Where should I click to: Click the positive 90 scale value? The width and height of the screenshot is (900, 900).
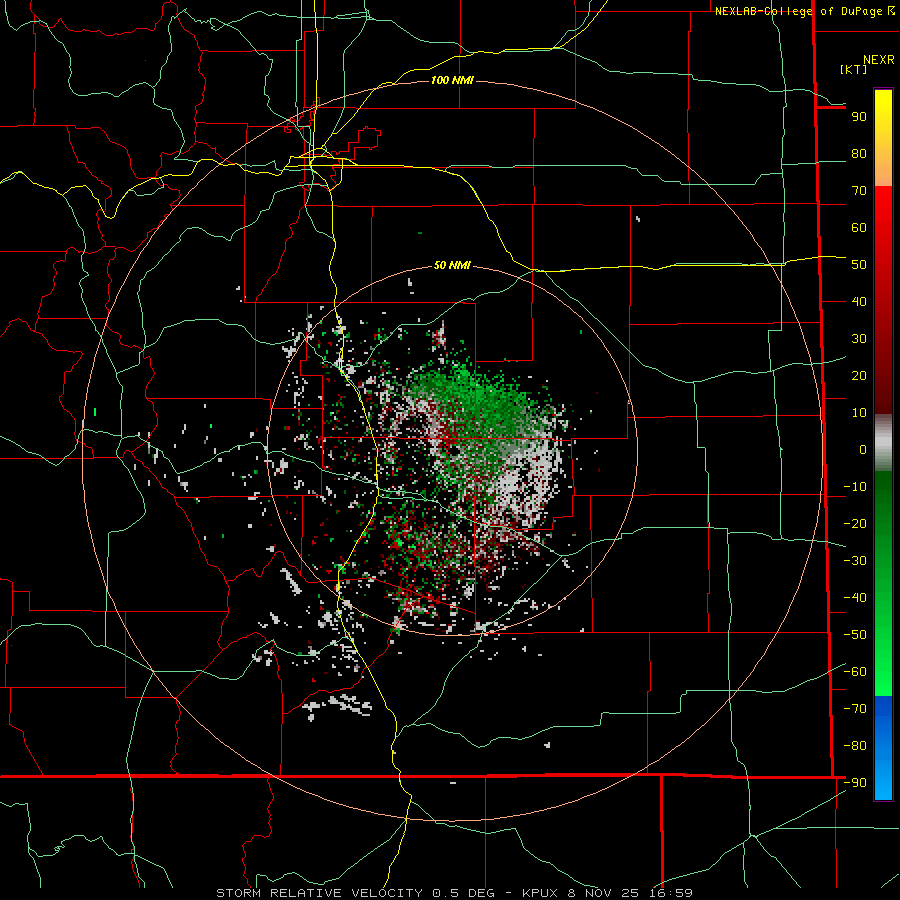tap(859, 117)
